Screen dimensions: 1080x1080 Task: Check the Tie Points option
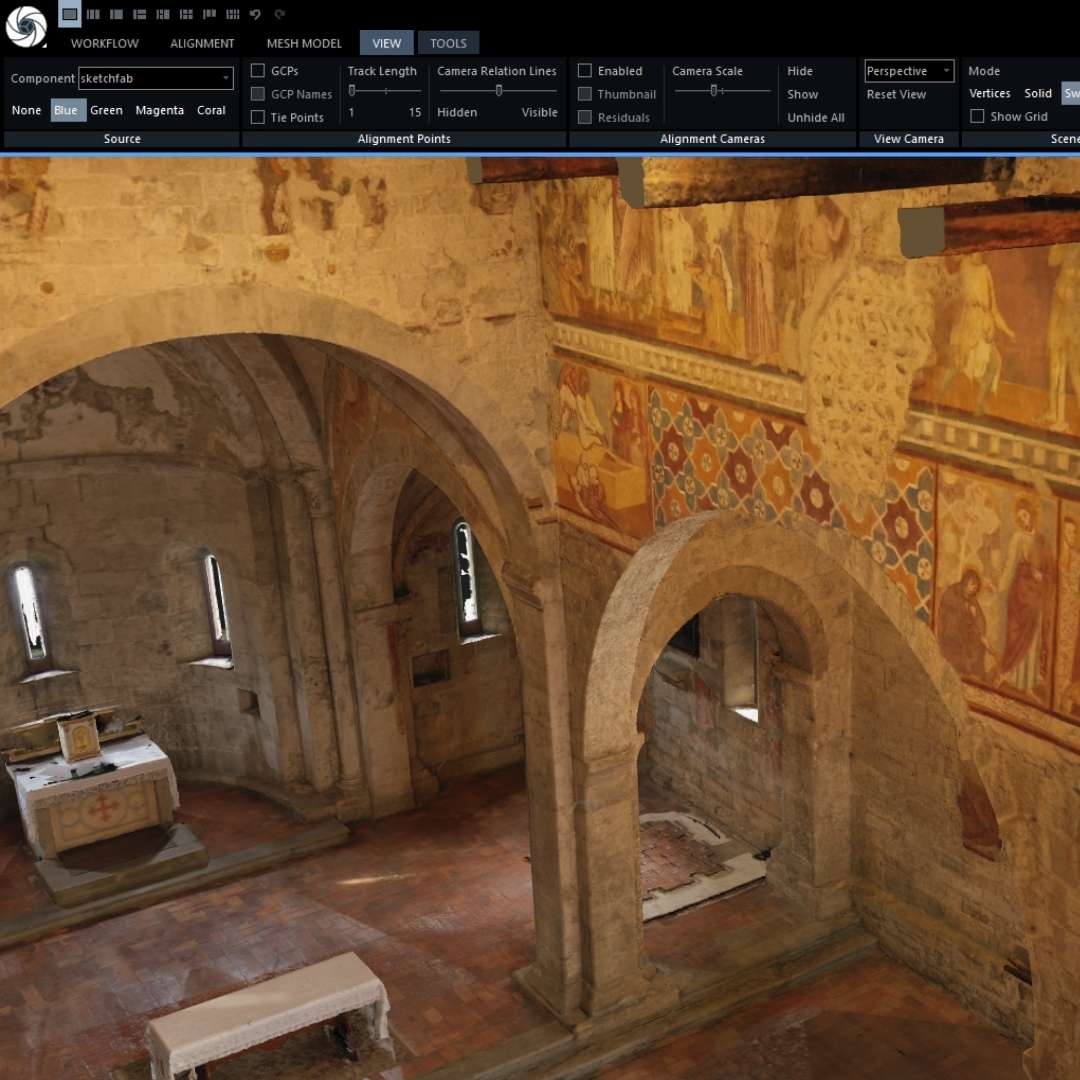coord(256,117)
